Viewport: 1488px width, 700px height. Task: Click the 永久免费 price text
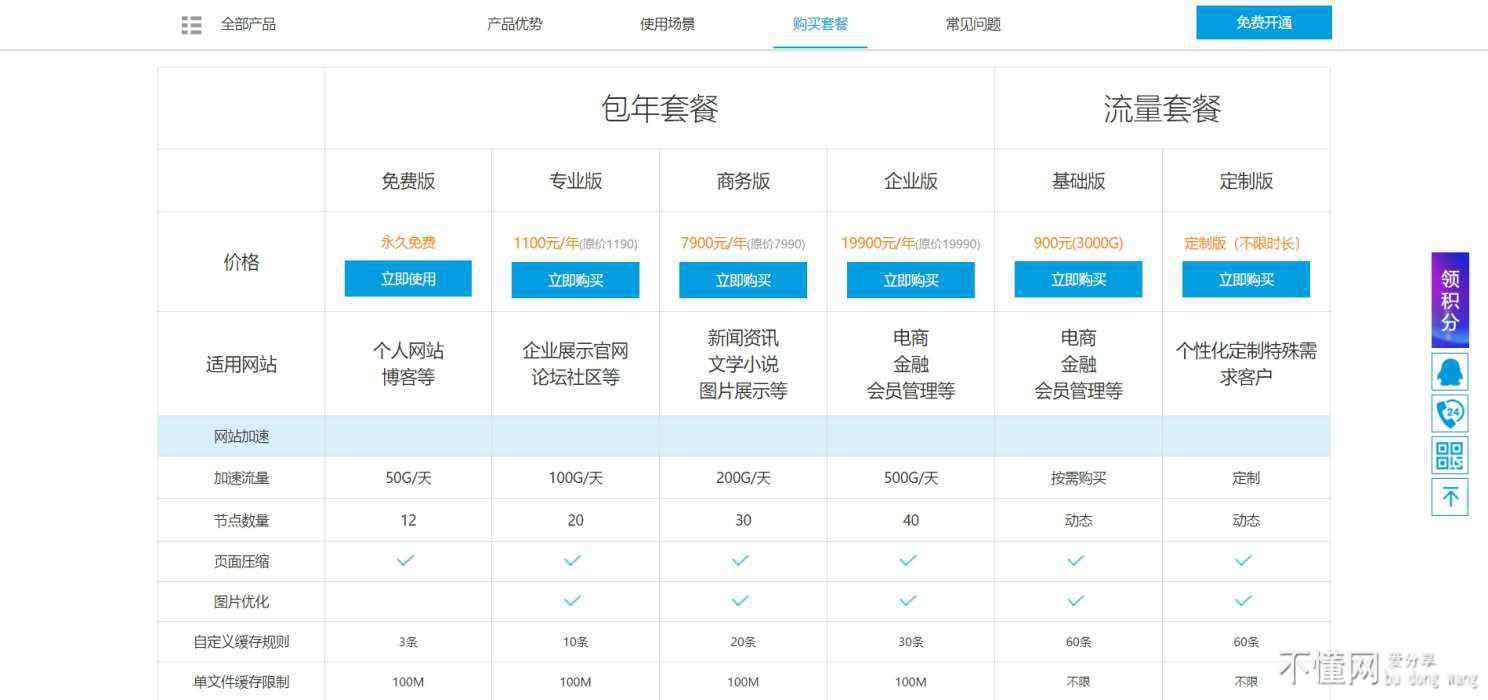(x=408, y=242)
